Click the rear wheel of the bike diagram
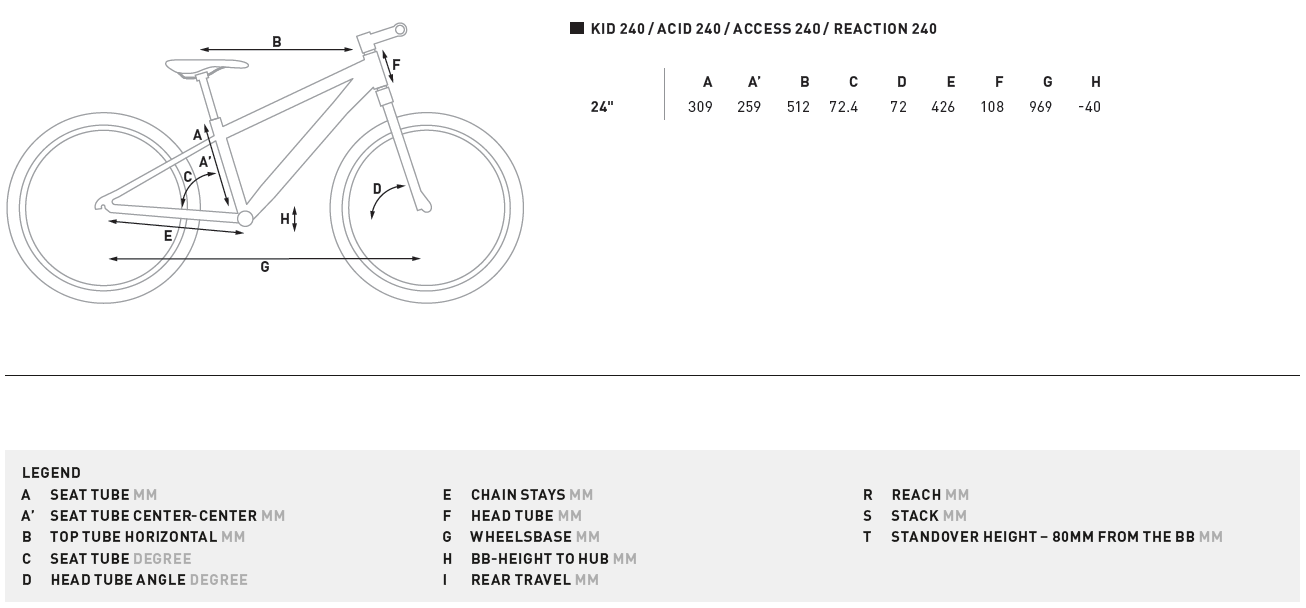The width and height of the screenshot is (1306, 608). 104,208
